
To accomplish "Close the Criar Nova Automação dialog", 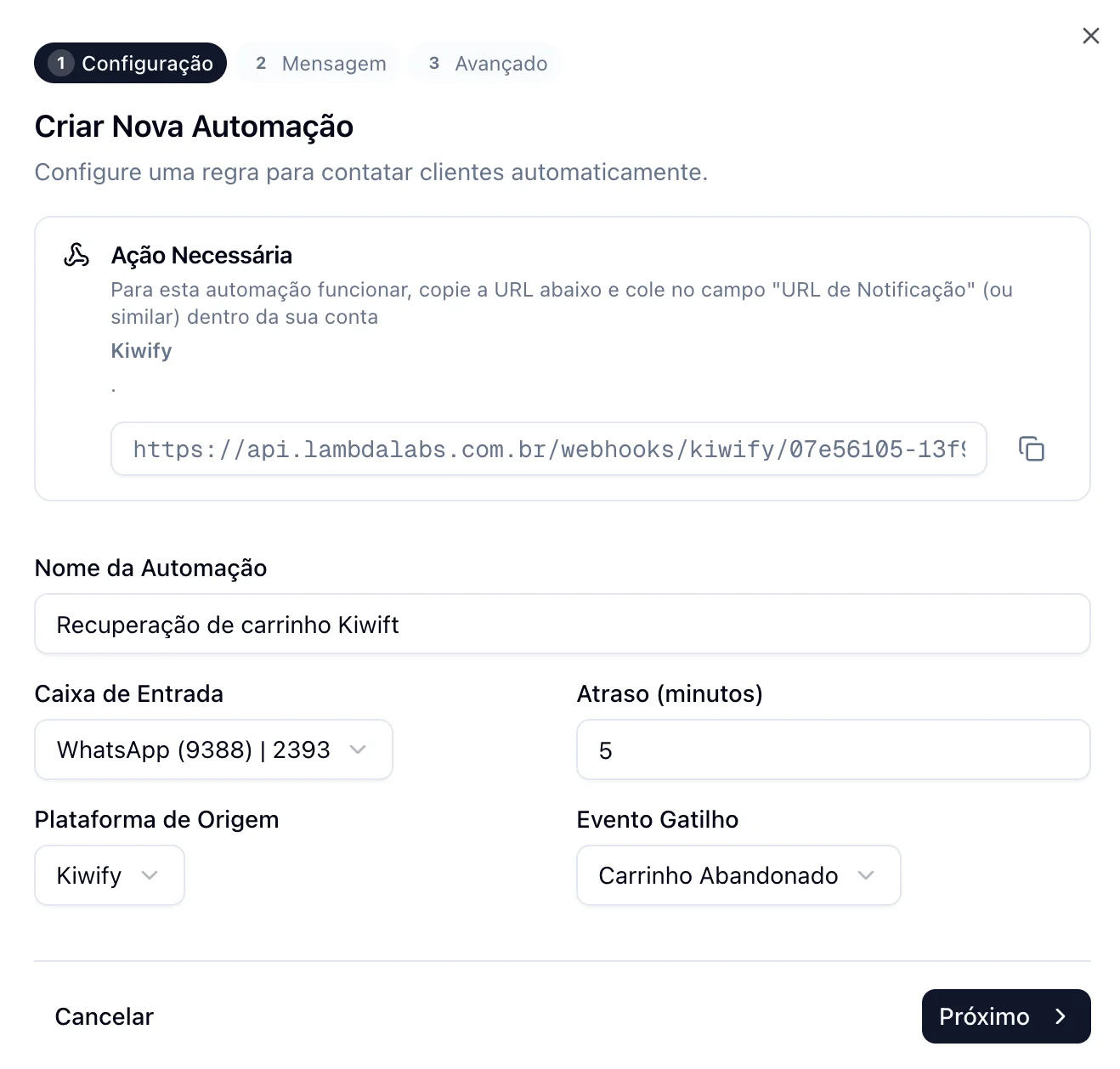I will point(1090,36).
